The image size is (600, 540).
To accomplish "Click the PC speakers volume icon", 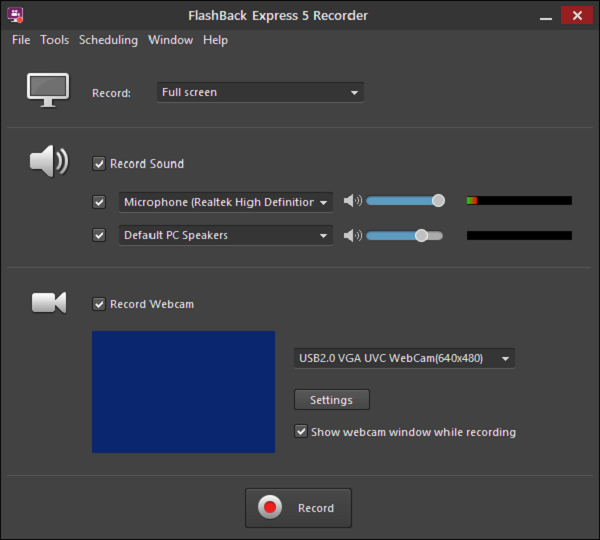I will point(352,236).
